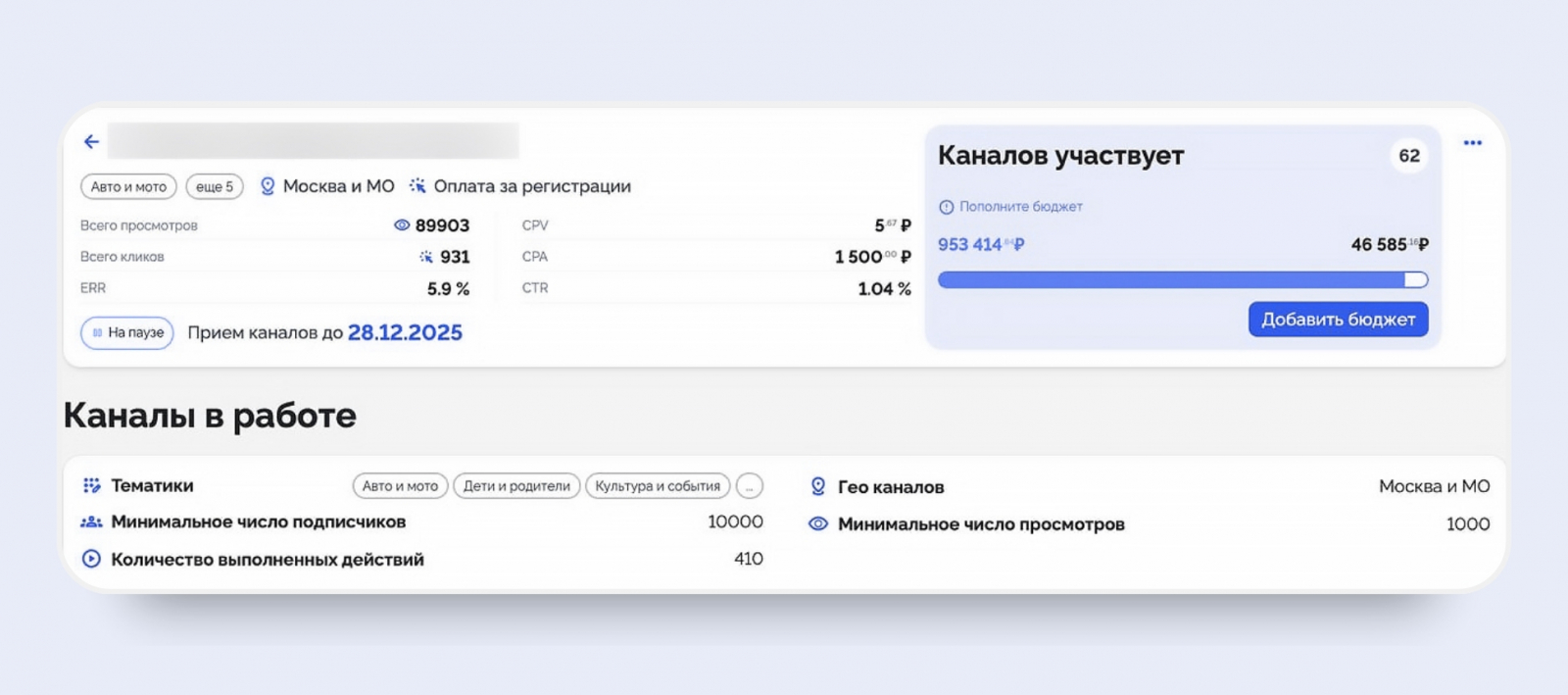Click the CPV value 5 ₽
Screen dimensions: 1568x695
893,225
